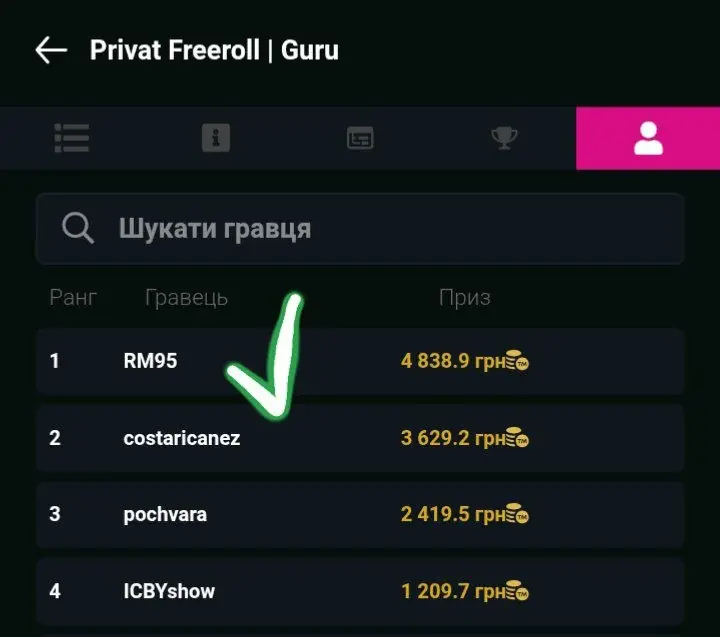
Task: Click coin icon next to 1 209.7 грн
Action: point(516,591)
